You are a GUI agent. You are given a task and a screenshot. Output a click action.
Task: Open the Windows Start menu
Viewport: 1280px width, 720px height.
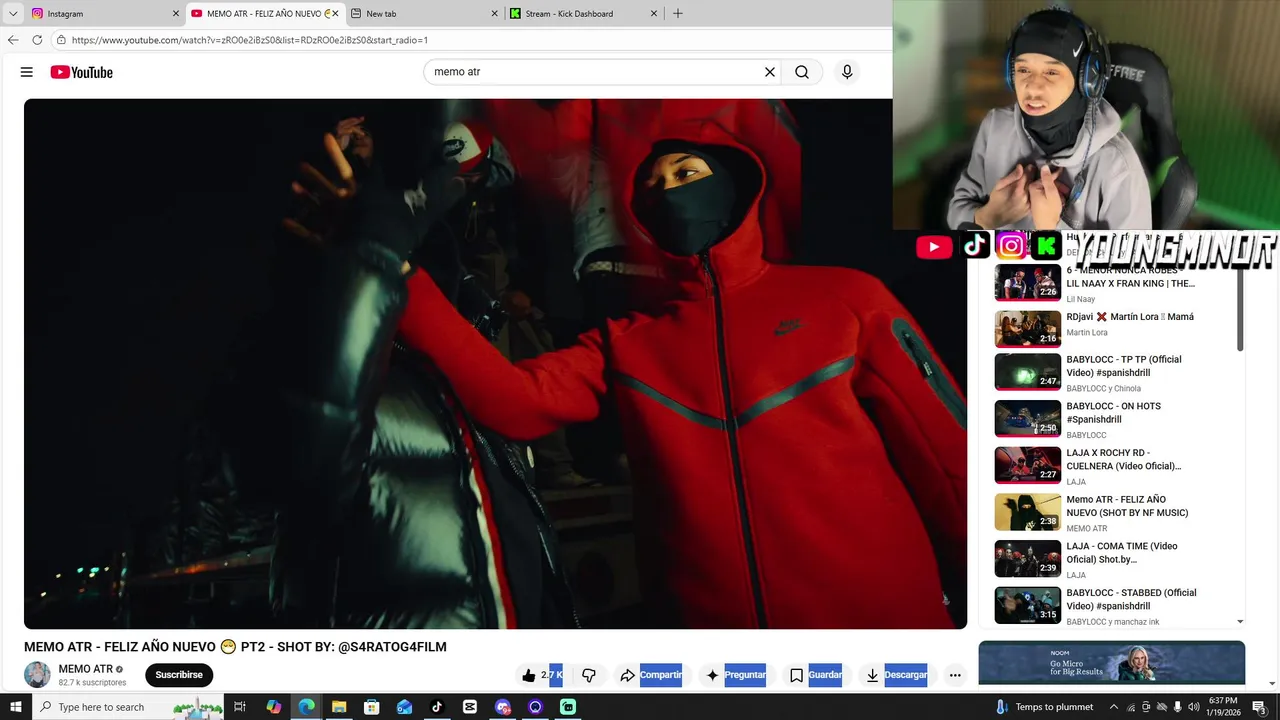pyautogui.click(x=15, y=707)
